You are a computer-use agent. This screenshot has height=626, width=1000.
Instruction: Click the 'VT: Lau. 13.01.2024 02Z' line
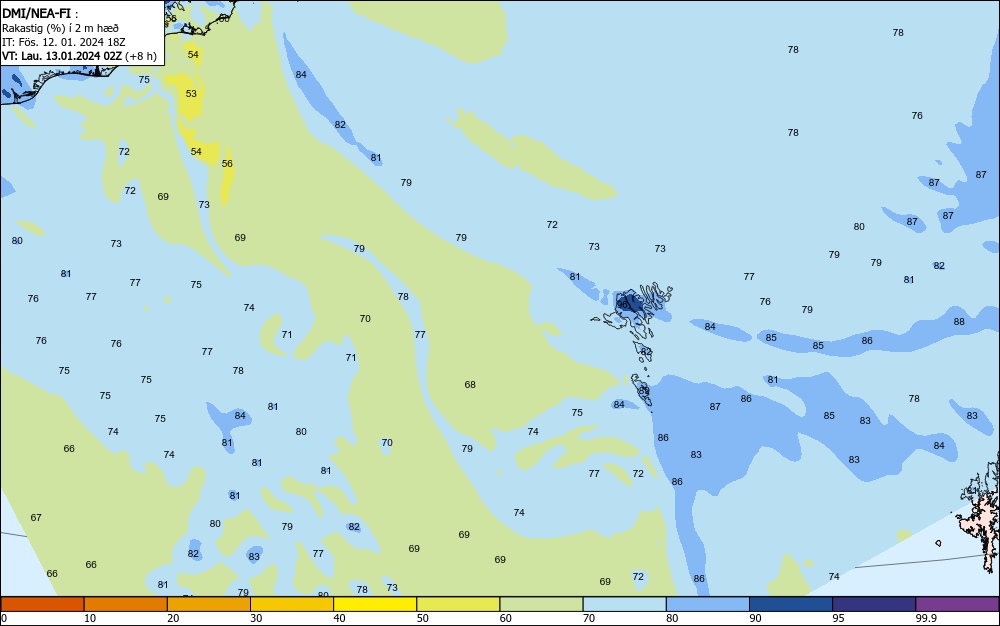[x=61, y=56]
